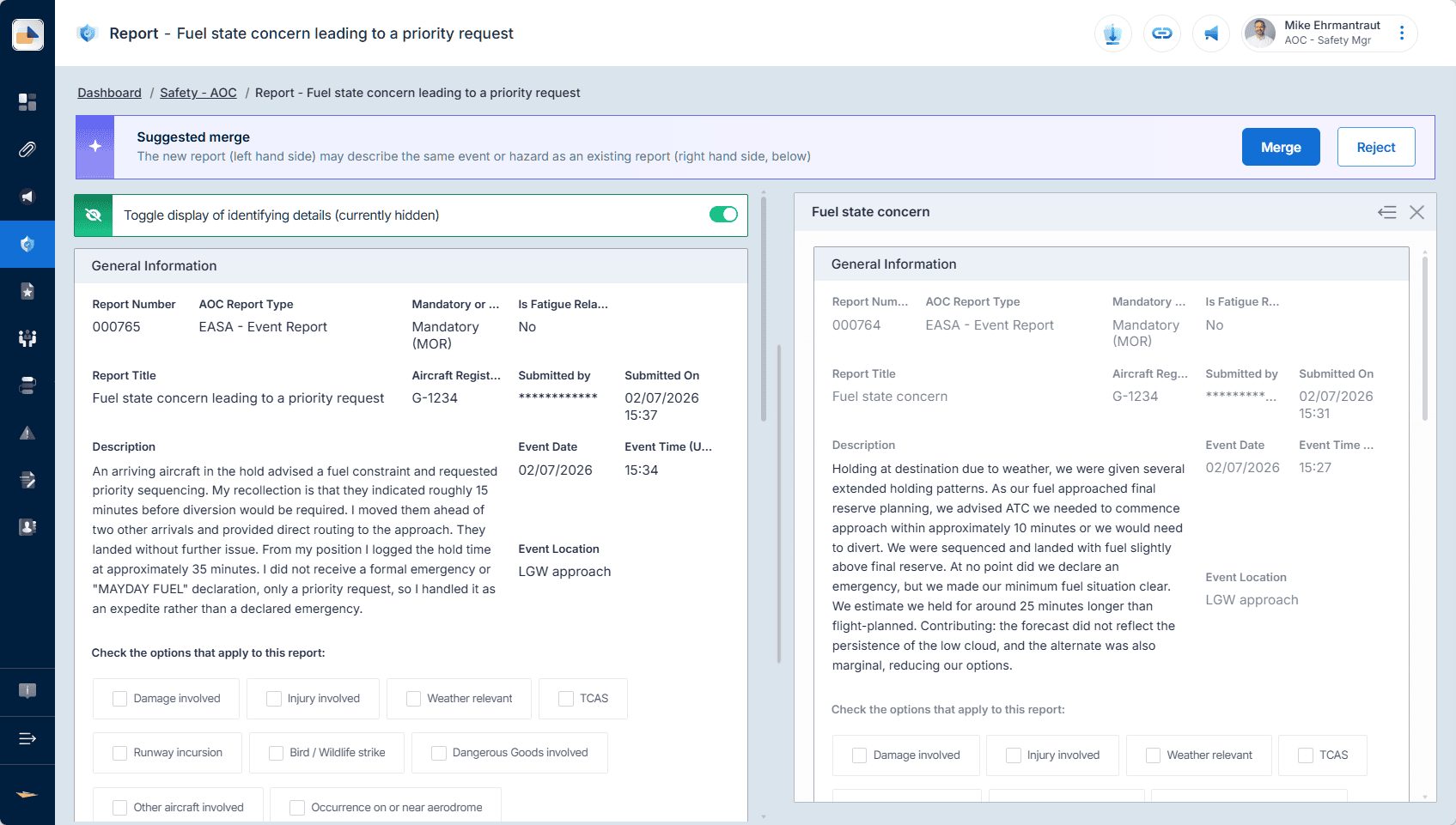
Task: Open the app logo home icon
Action: point(27,34)
